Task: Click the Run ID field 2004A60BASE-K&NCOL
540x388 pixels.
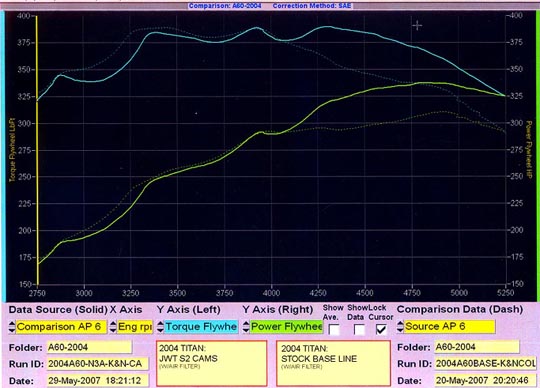Action: tap(485, 364)
